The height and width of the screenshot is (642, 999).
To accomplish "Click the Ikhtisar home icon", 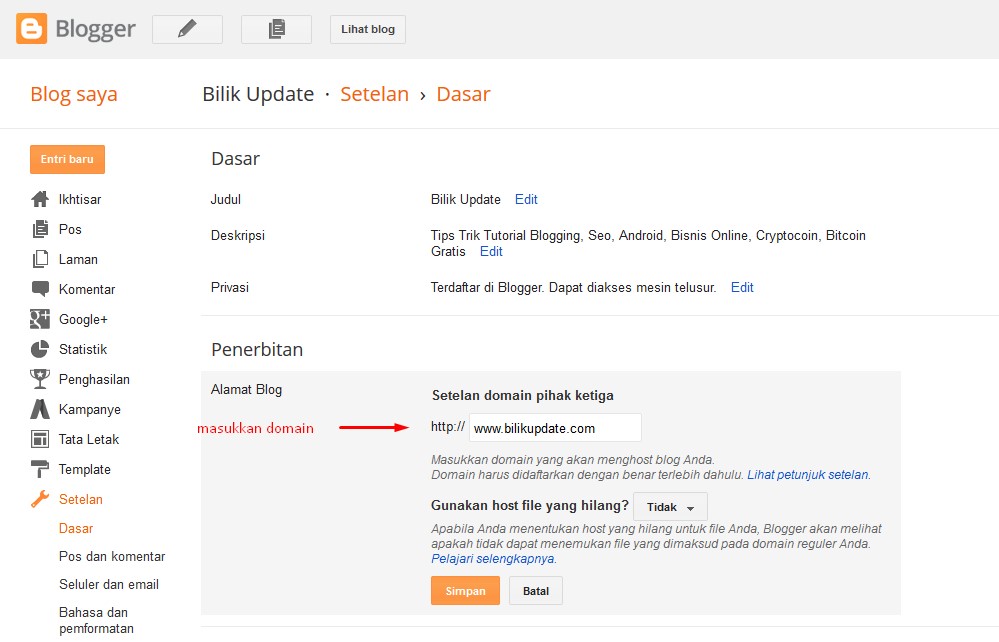I will (40, 199).
